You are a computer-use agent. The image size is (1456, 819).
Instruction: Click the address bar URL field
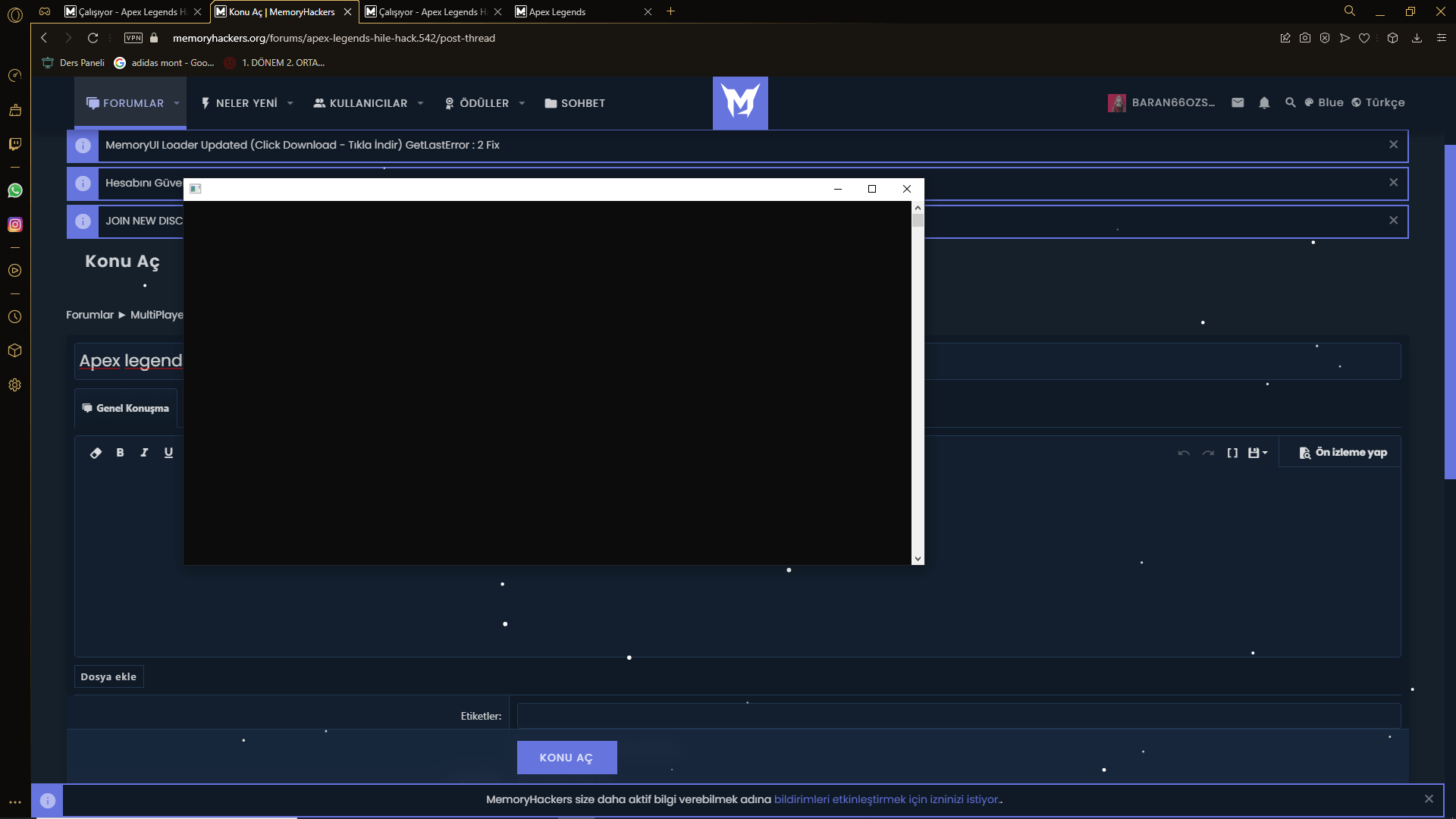point(334,38)
